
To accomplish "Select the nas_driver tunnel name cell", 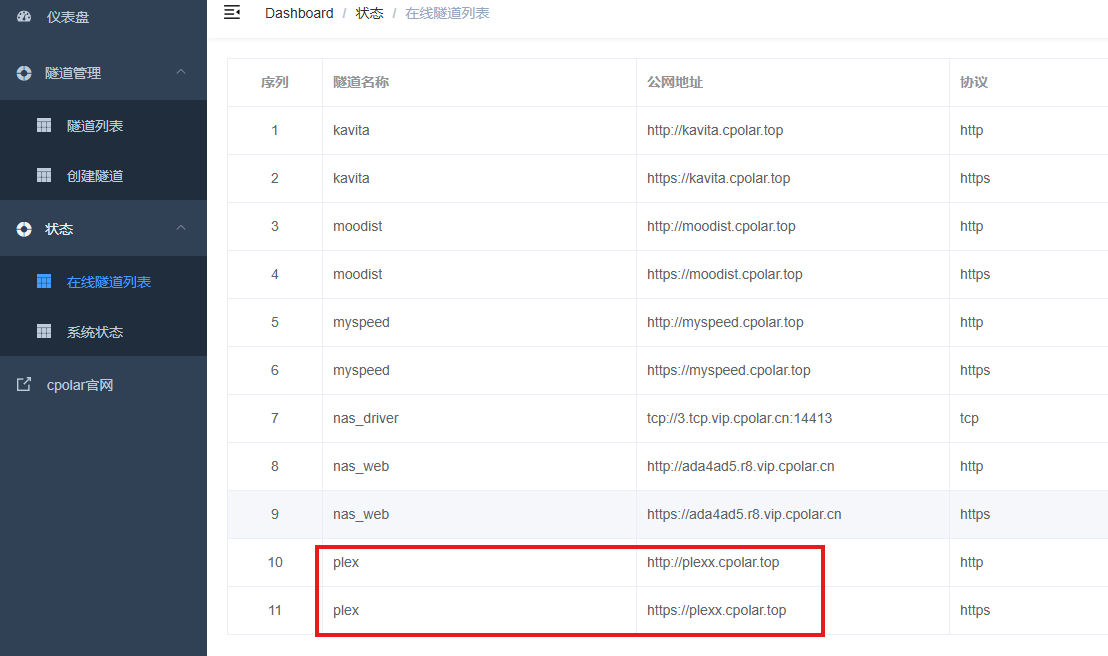I will click(366, 418).
